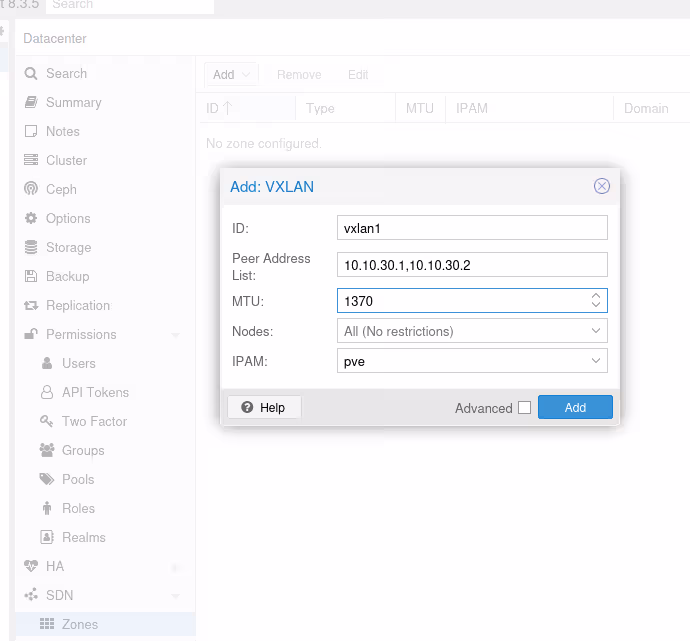Screen dimensions: 690x641
Task: Click the HA heartbeat icon
Action: [x=31, y=566]
